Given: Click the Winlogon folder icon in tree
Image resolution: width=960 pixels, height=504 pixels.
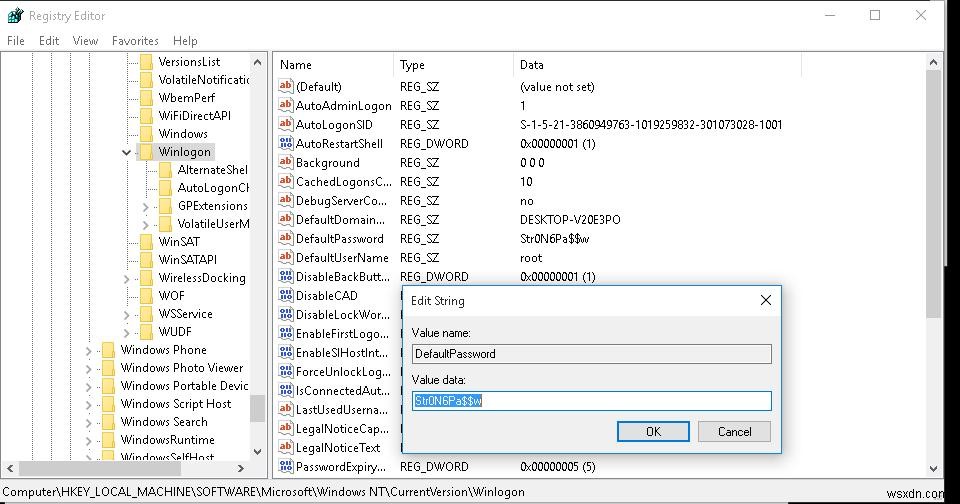Looking at the screenshot, I should pyautogui.click(x=146, y=152).
